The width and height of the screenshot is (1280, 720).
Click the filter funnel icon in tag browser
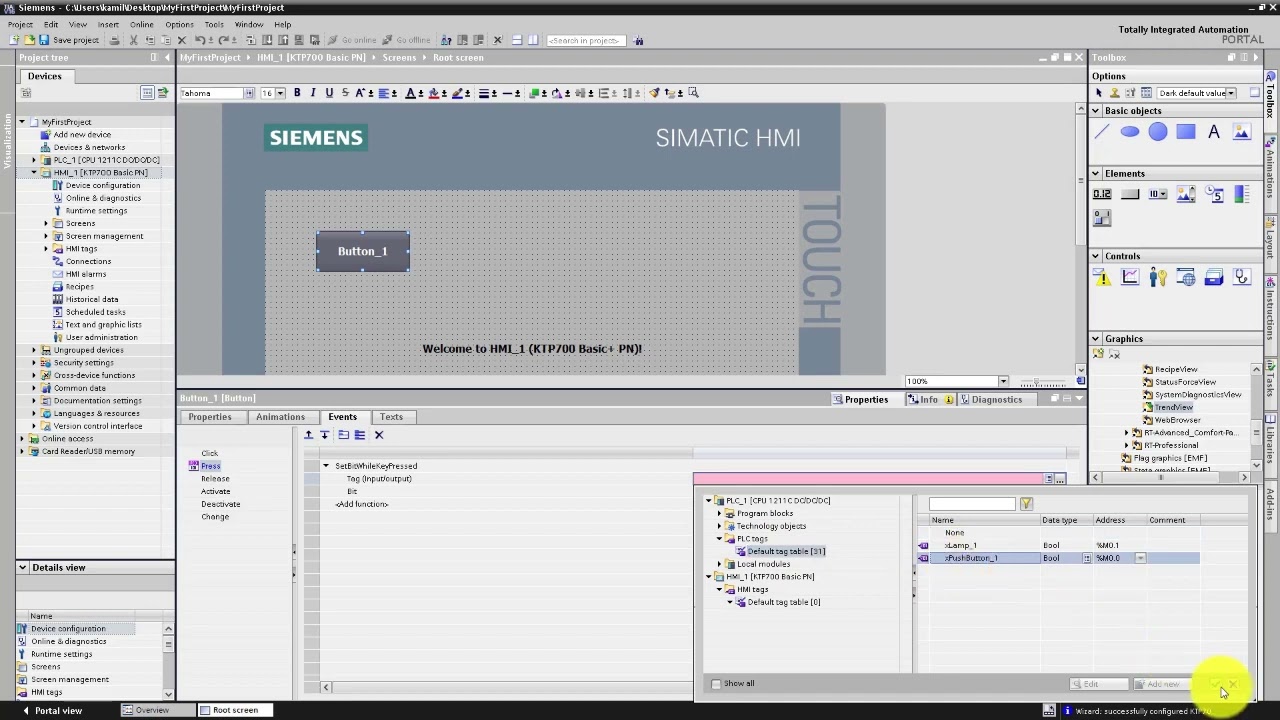click(1026, 504)
